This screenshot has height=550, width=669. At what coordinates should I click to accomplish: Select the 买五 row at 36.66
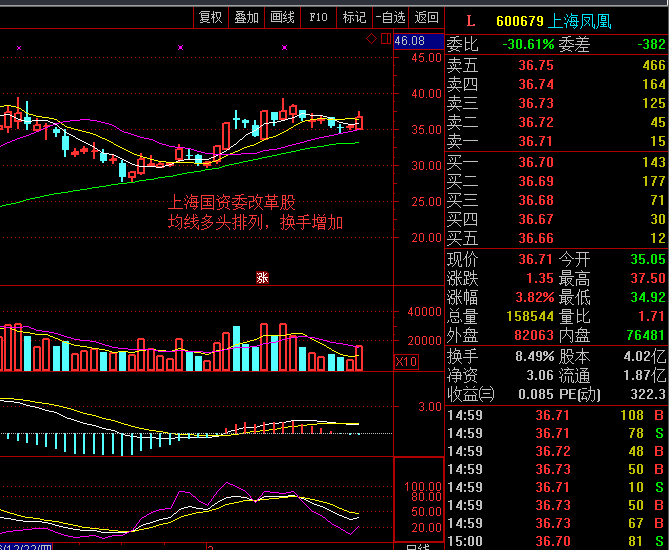pos(556,238)
